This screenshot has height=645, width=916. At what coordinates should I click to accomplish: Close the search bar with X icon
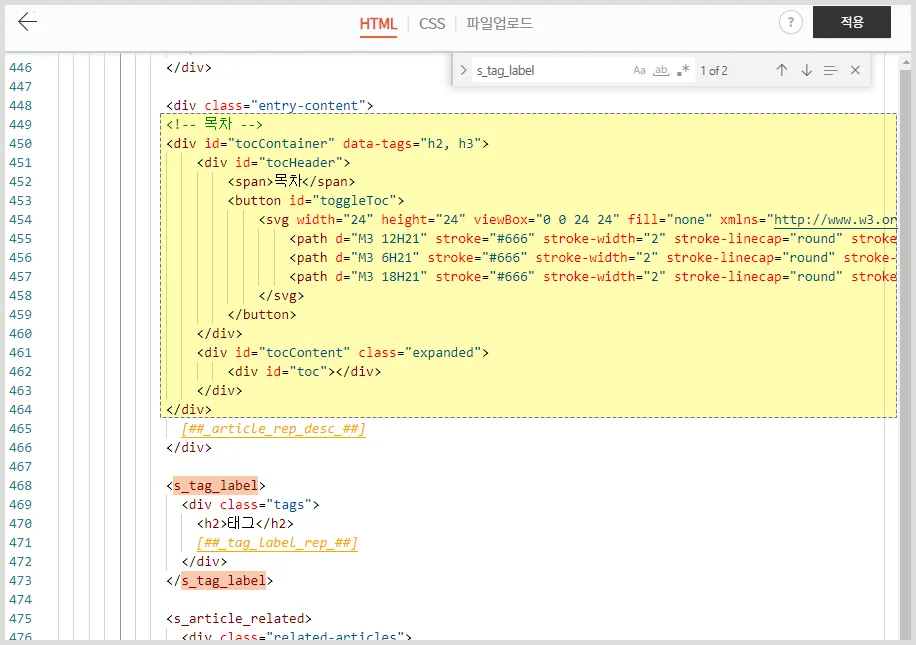857,71
